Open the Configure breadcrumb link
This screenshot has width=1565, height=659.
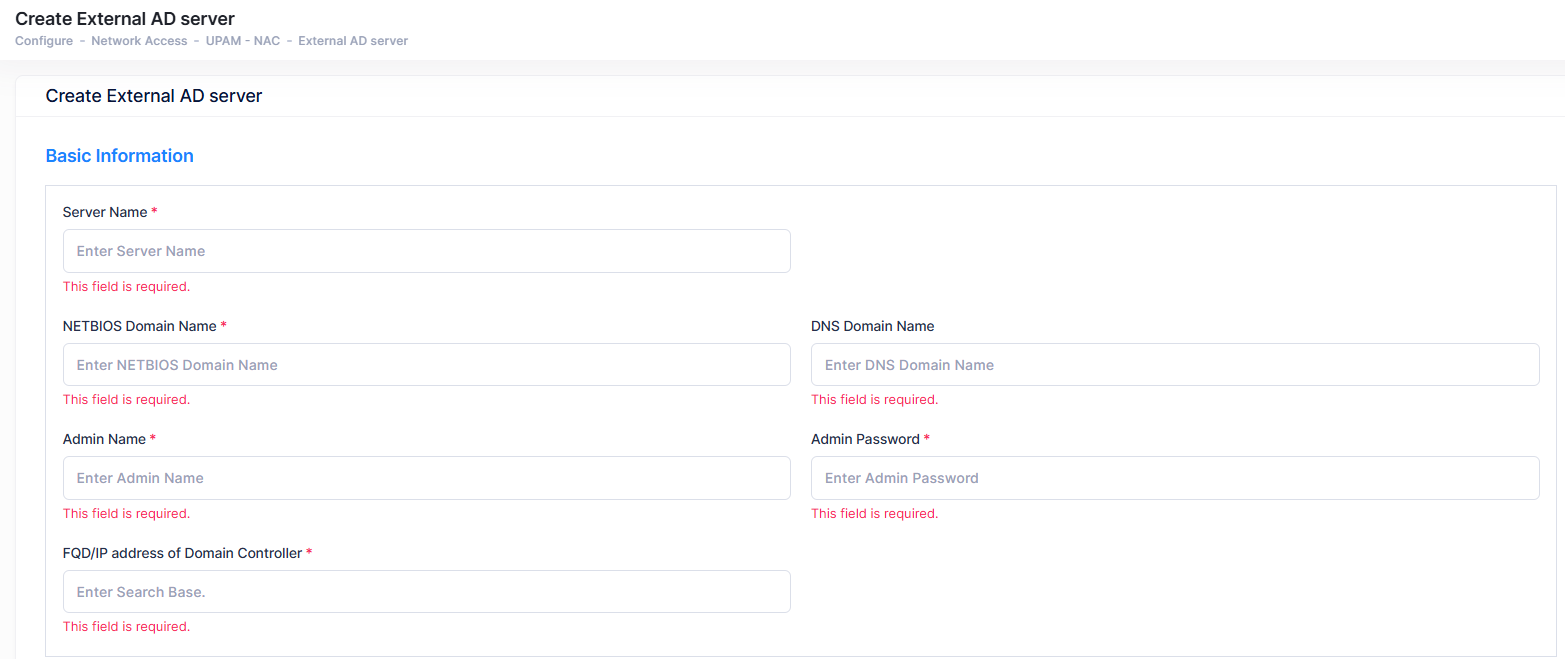(44, 41)
